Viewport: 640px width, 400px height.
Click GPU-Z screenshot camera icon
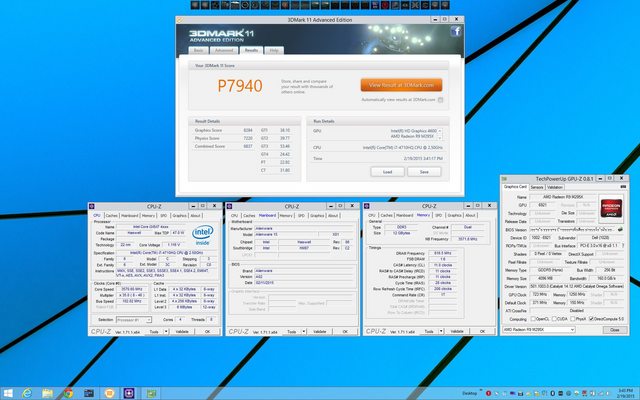pyautogui.click(x=623, y=187)
